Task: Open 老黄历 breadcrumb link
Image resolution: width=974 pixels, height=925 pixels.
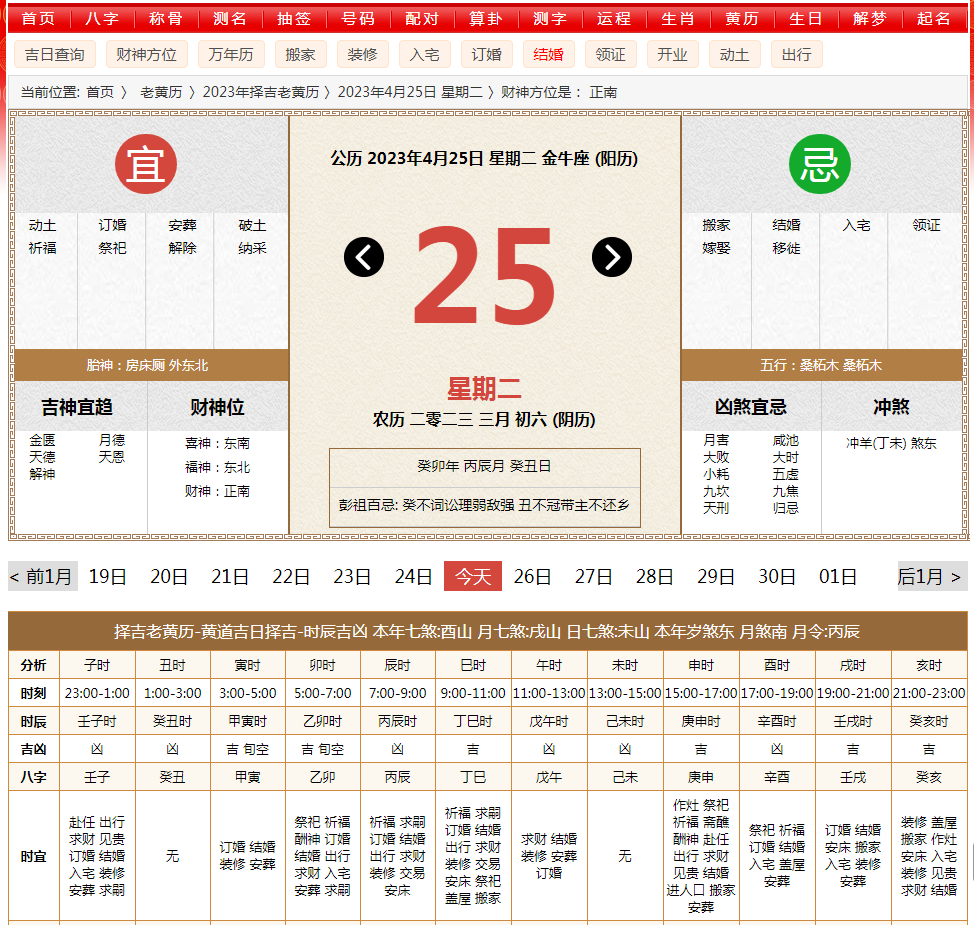Action: (x=161, y=92)
